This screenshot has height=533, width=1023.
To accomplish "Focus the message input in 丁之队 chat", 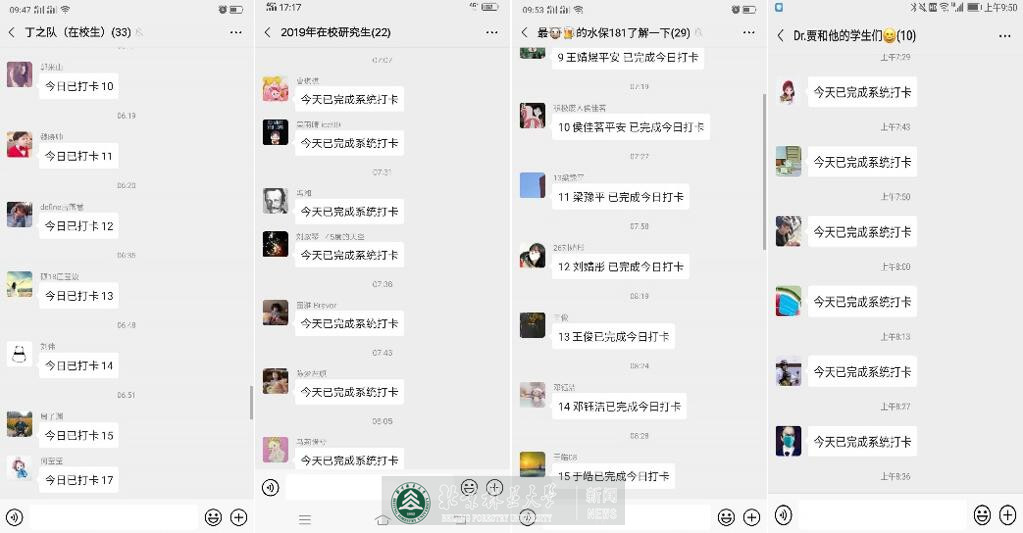I will pos(114,517).
